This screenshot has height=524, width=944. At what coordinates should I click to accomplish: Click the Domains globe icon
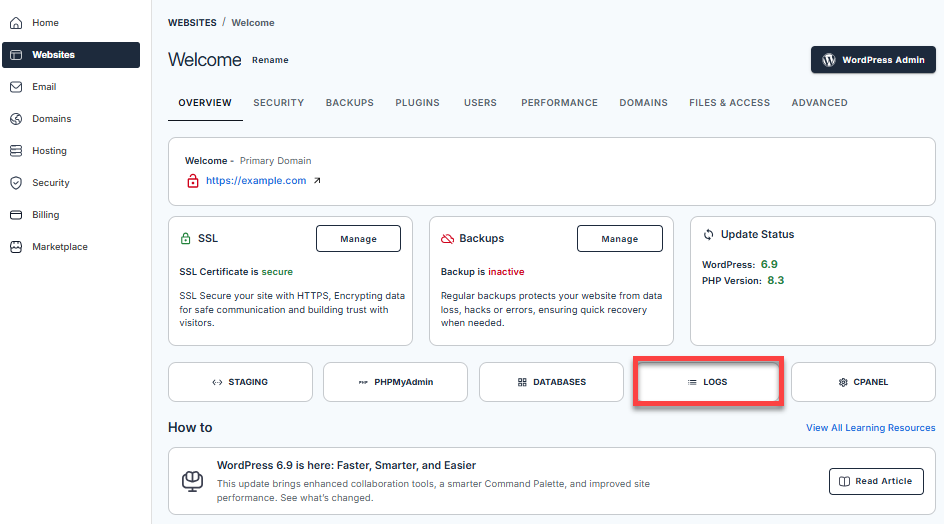click(16, 119)
